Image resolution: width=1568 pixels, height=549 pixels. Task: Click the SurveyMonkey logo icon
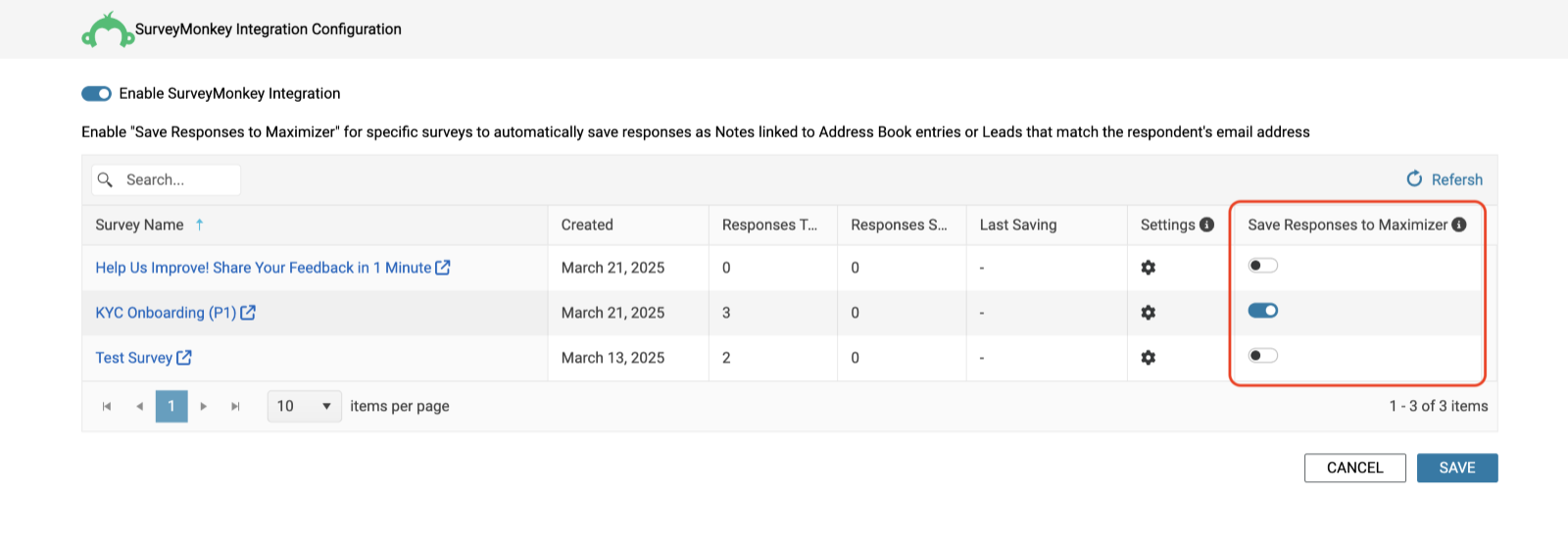tap(108, 29)
